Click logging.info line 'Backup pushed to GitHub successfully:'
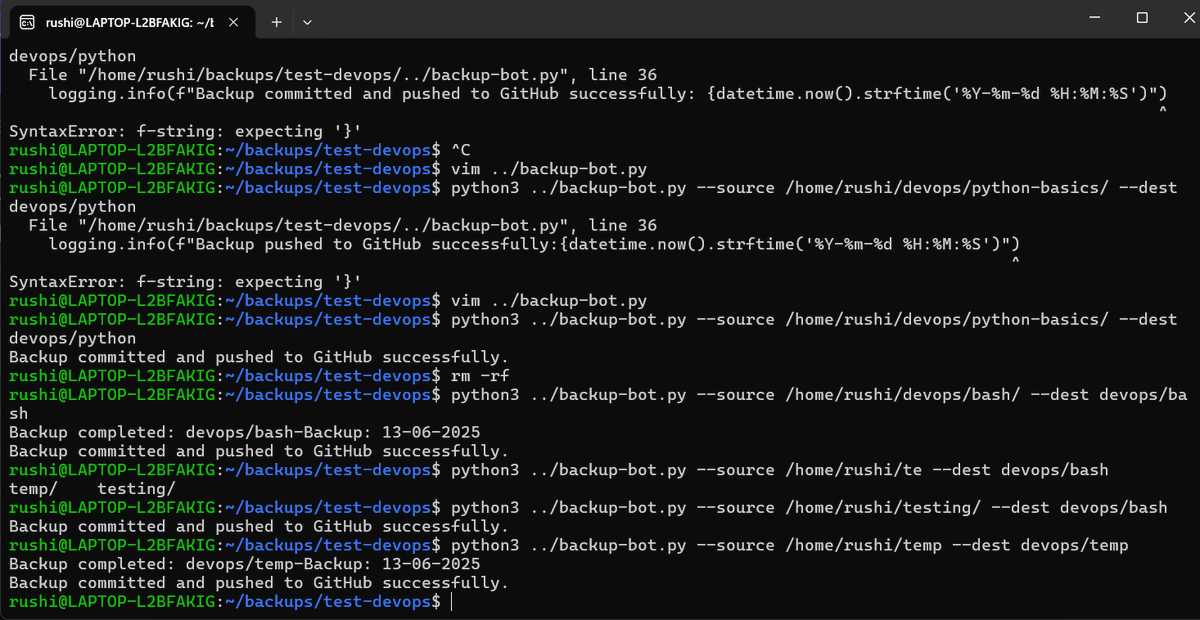This screenshot has height=620, width=1200. pyautogui.click(x=534, y=244)
